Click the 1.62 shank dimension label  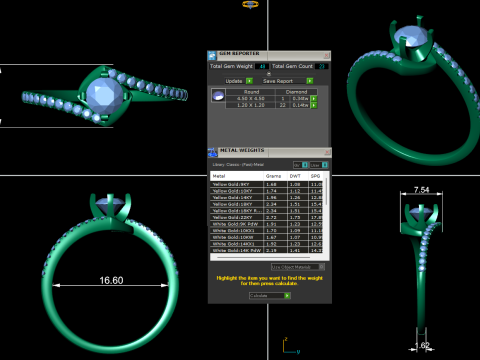422,345
